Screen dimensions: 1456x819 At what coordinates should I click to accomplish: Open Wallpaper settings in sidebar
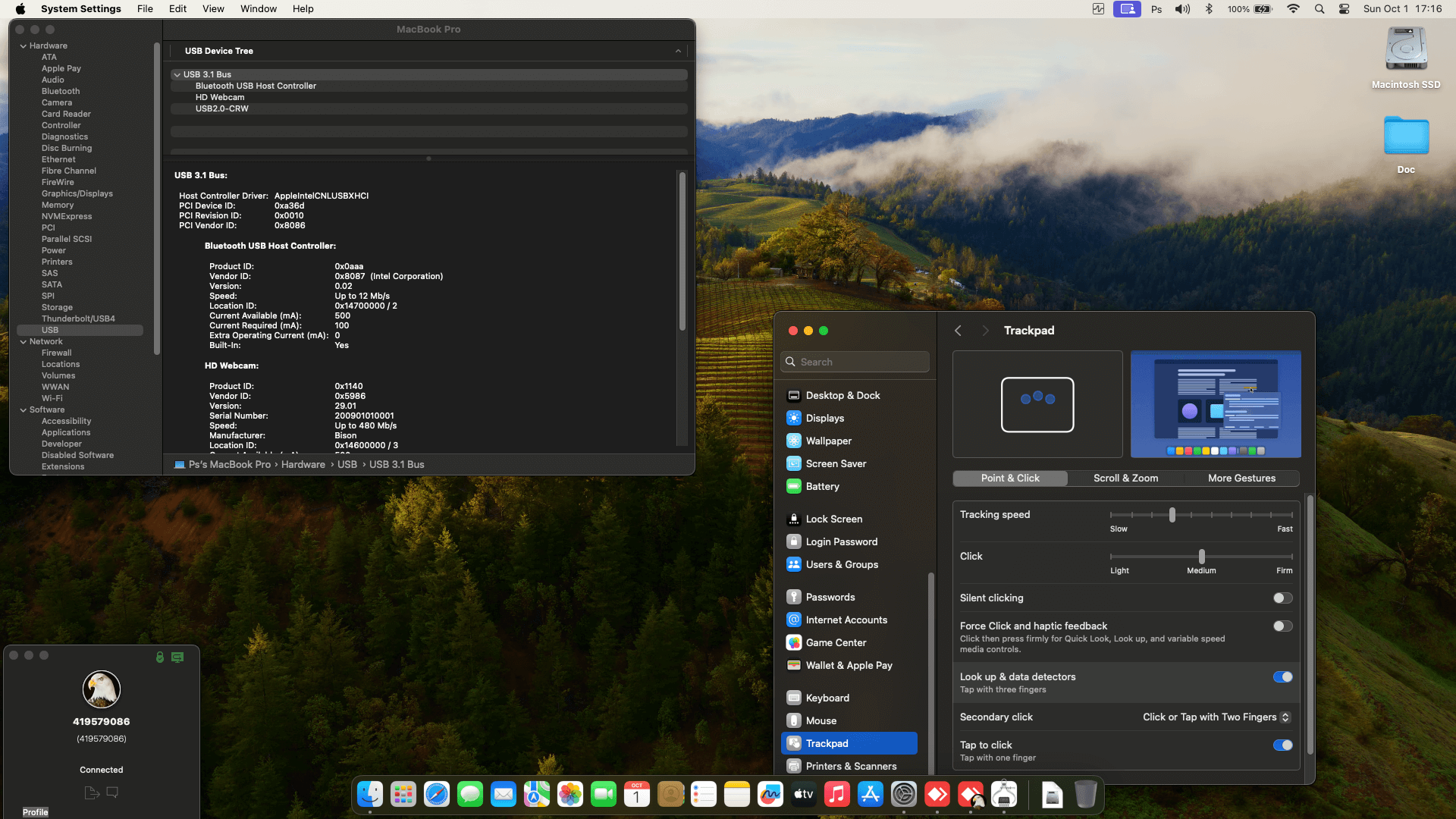pos(828,441)
